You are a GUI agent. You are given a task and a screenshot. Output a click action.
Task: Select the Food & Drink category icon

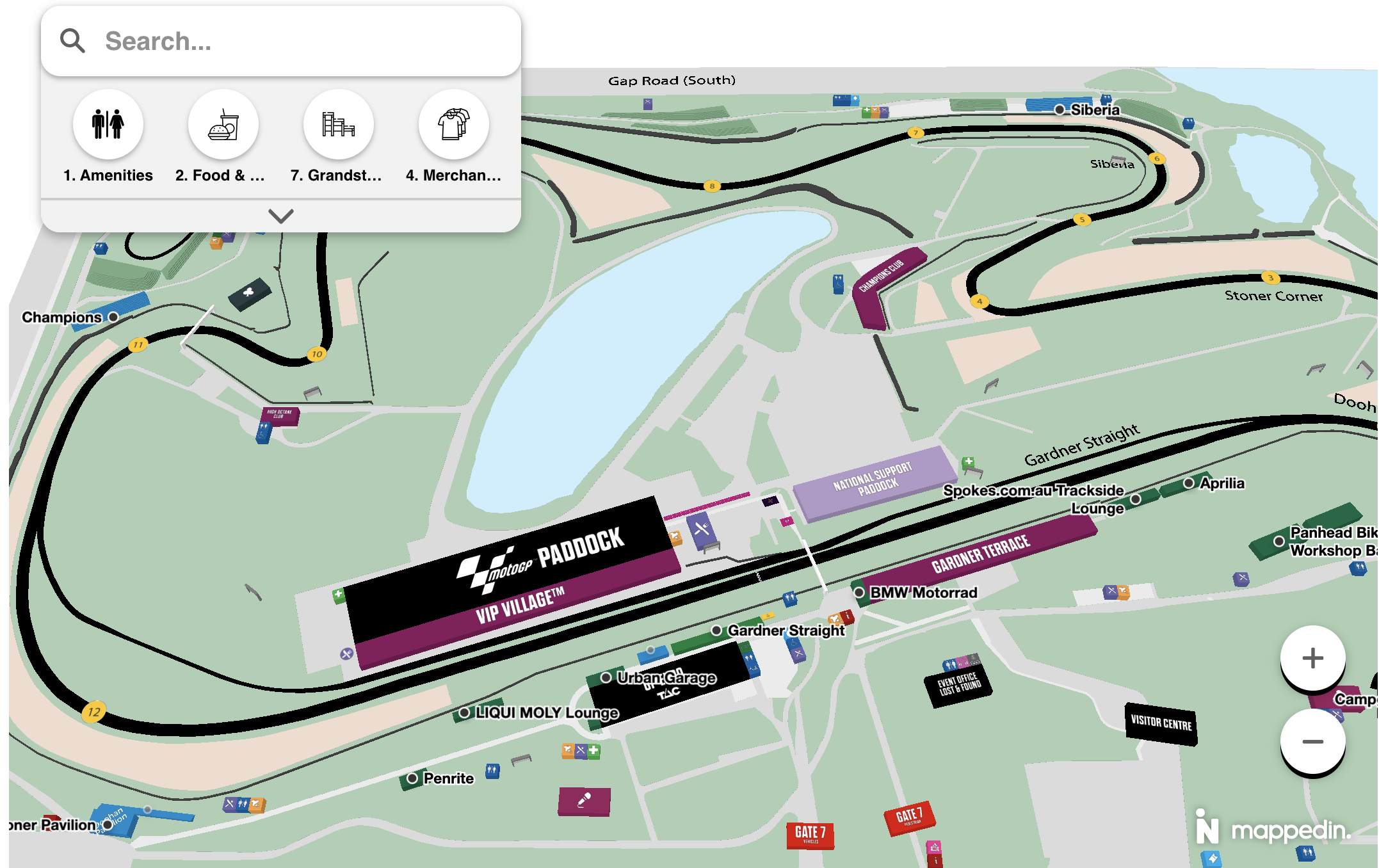(223, 124)
